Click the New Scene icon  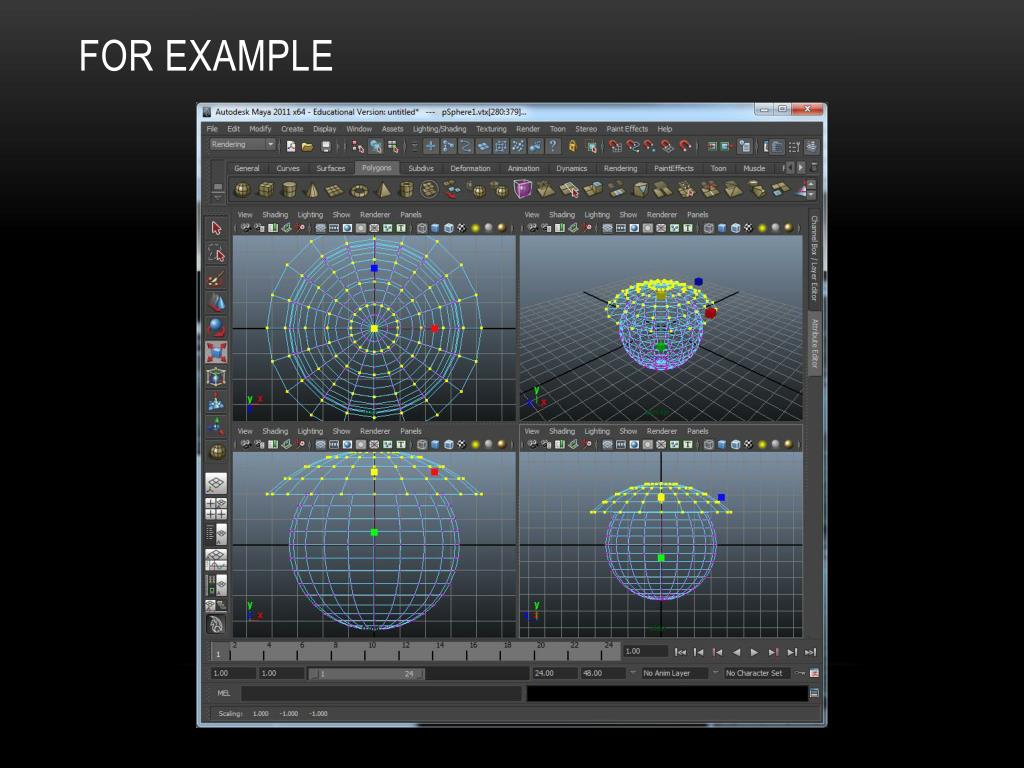291,146
